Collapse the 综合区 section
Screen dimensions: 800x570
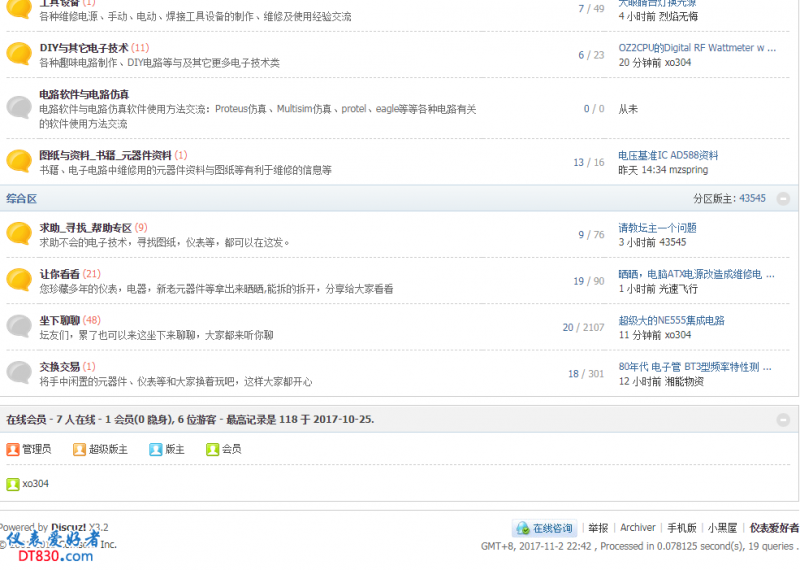tap(783, 199)
